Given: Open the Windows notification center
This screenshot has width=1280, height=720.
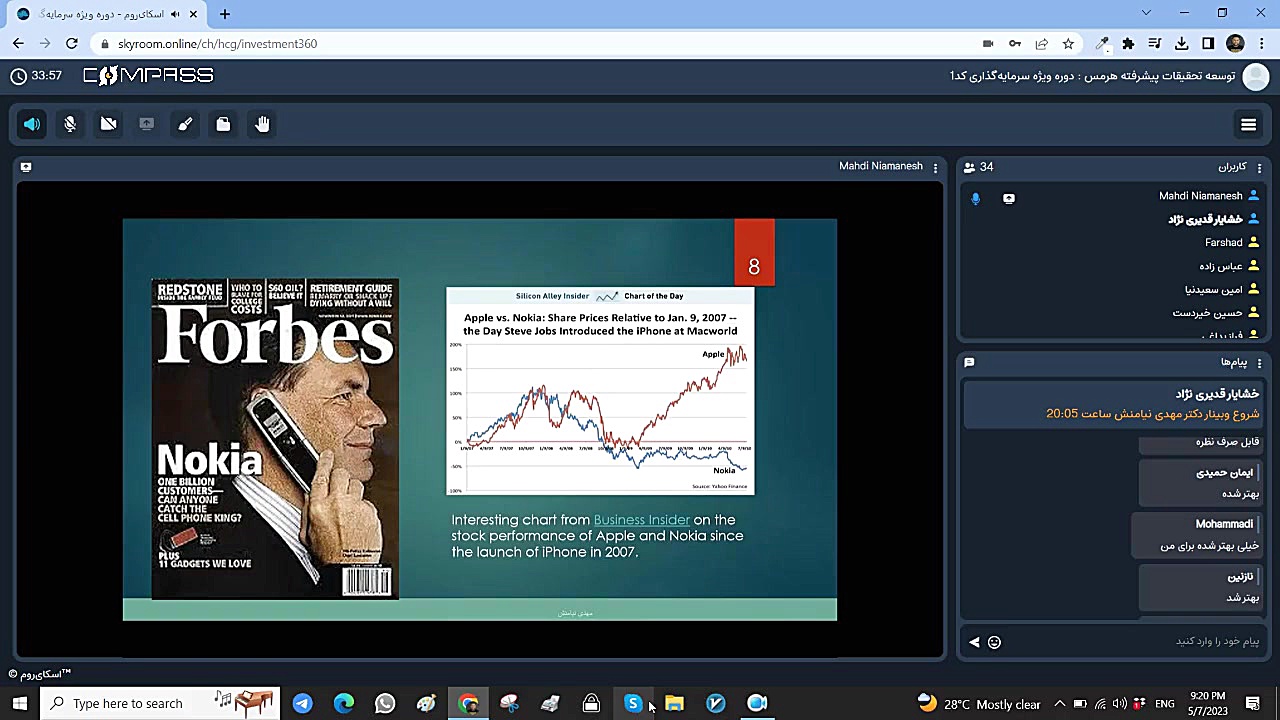Looking at the screenshot, I should (1253, 703).
